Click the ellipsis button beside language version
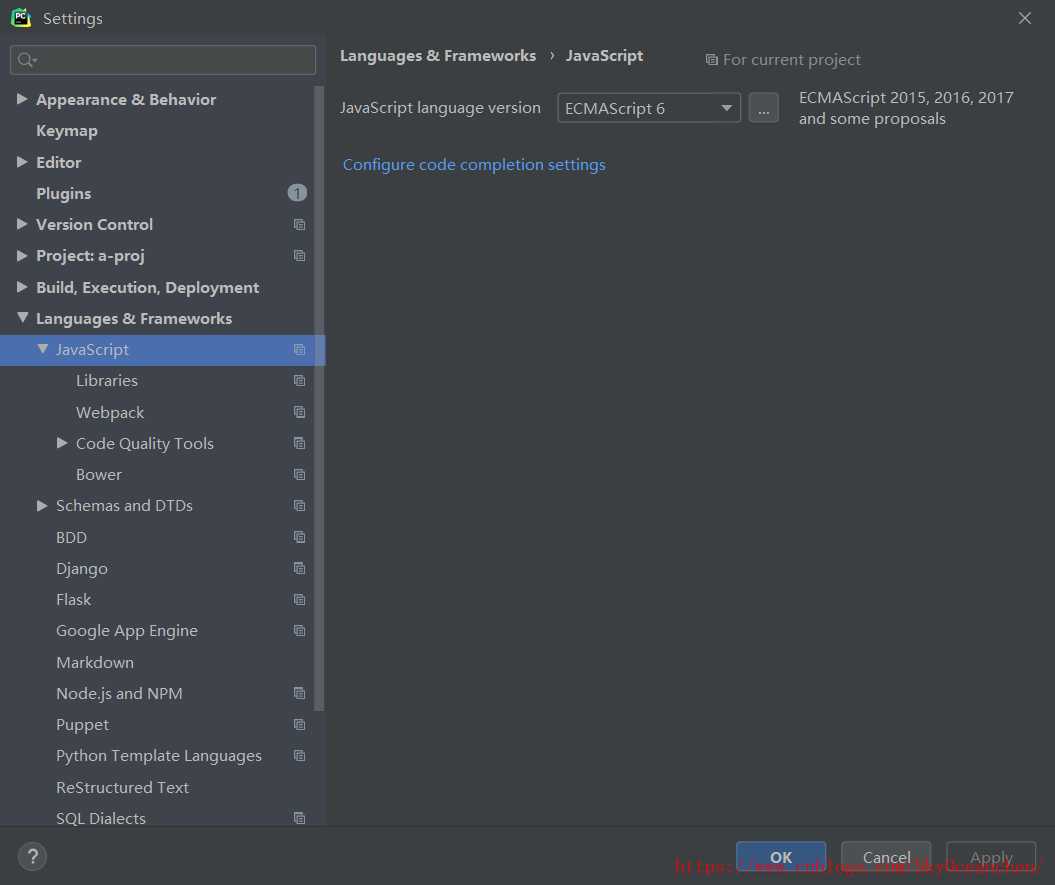1055x885 pixels. pyautogui.click(x=764, y=108)
